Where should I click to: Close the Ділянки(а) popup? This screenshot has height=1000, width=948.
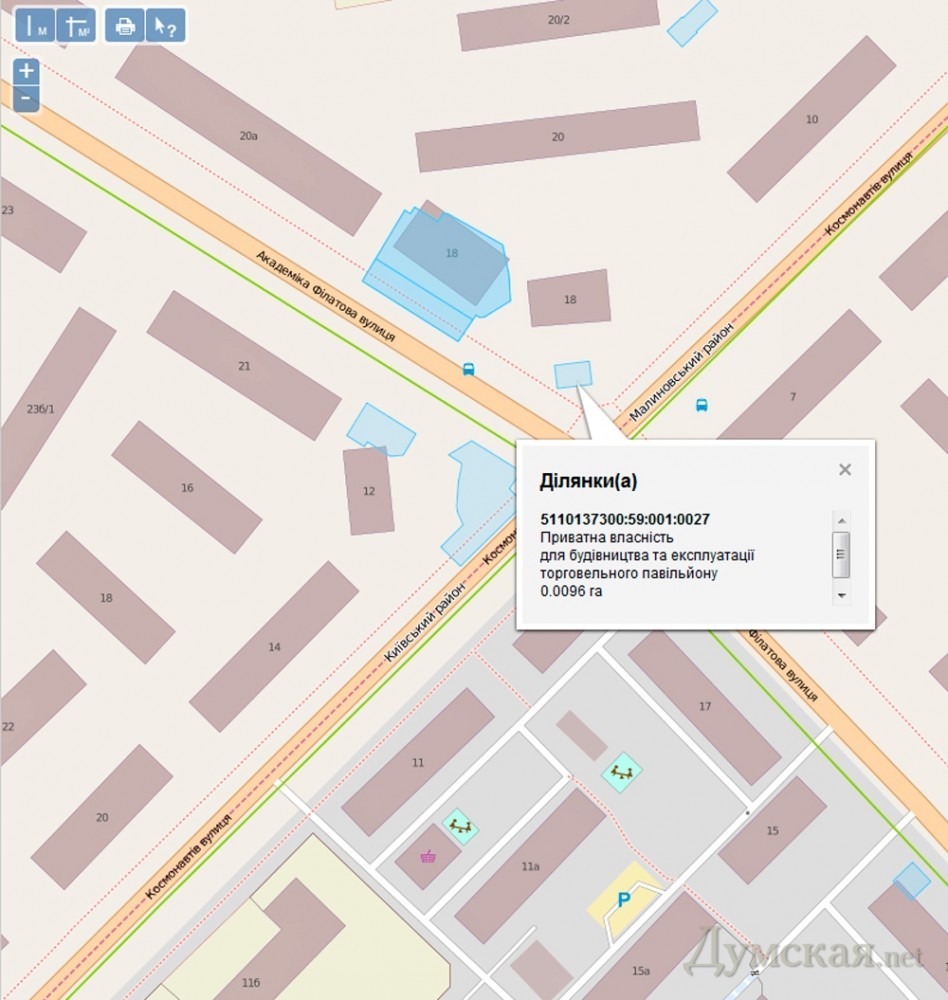point(845,469)
